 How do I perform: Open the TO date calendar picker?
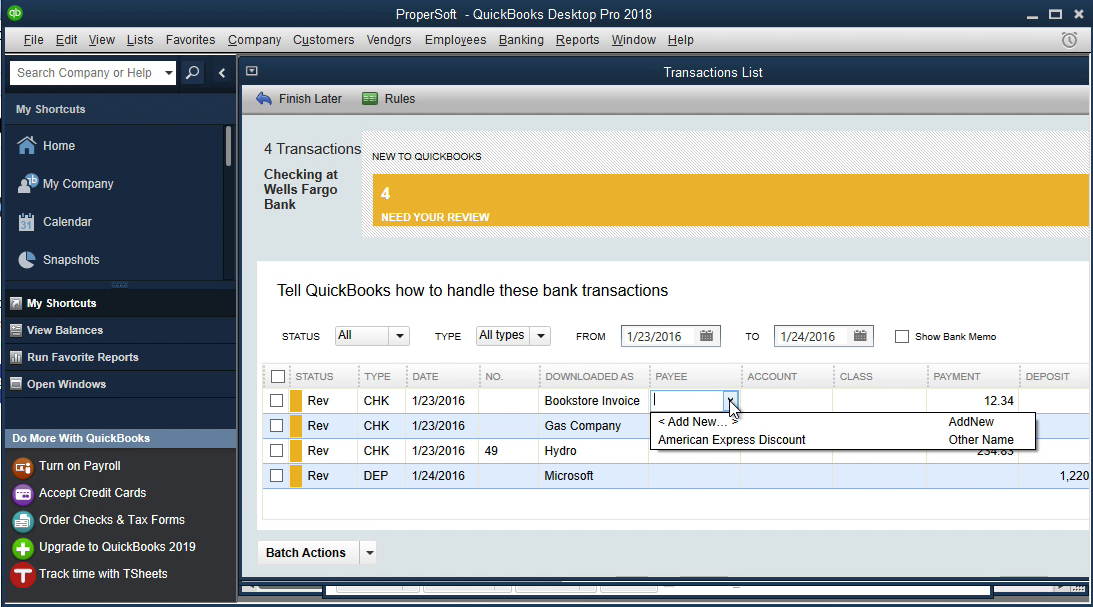(860, 336)
